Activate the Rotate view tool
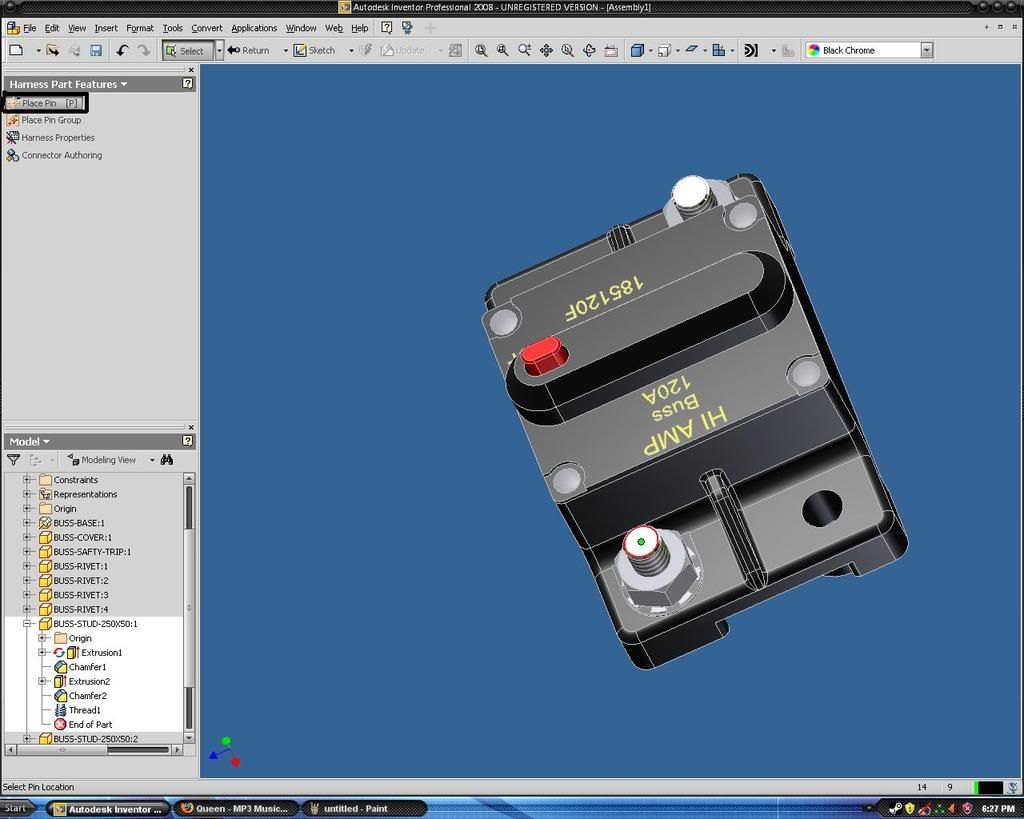 click(x=589, y=50)
